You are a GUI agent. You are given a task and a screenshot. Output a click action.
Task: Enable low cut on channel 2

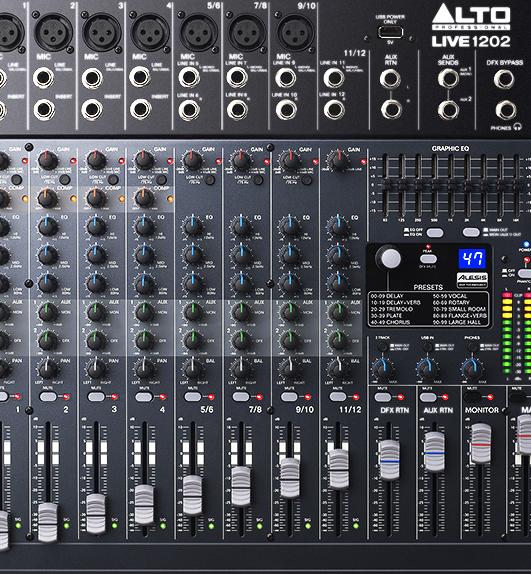(x=64, y=179)
